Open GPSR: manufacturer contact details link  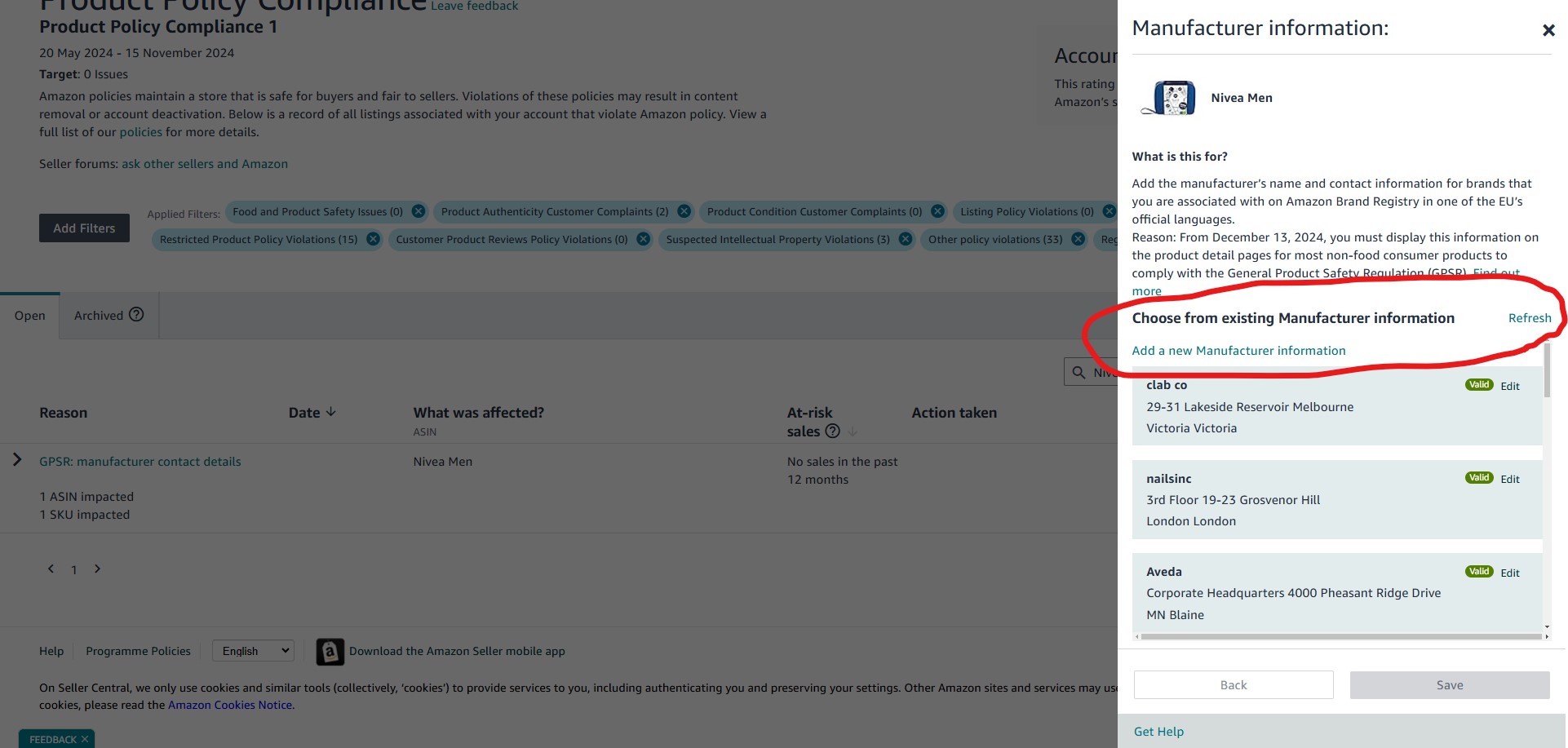[x=140, y=462]
